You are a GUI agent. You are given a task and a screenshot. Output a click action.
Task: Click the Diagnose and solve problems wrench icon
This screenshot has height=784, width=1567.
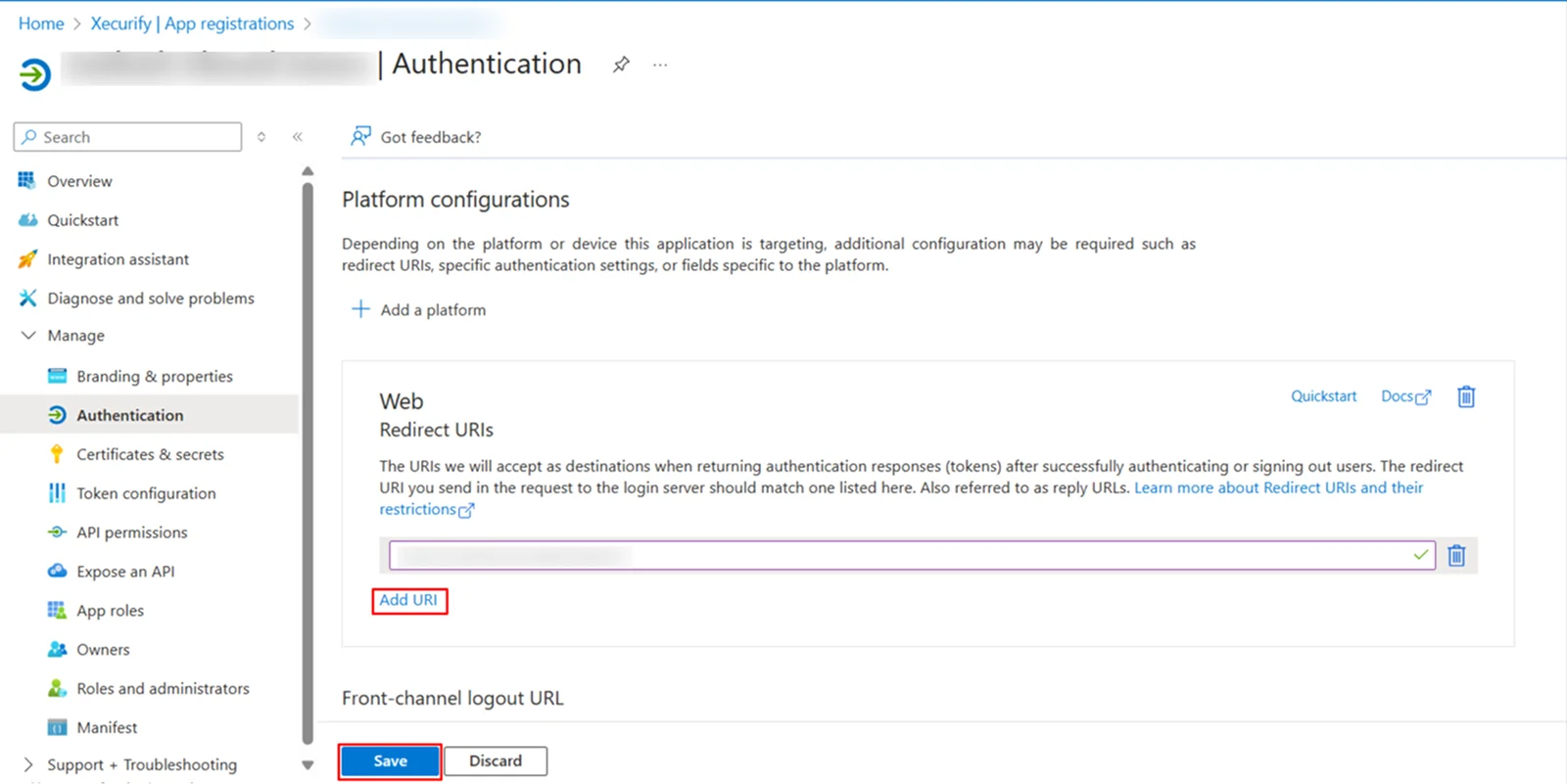pos(27,298)
